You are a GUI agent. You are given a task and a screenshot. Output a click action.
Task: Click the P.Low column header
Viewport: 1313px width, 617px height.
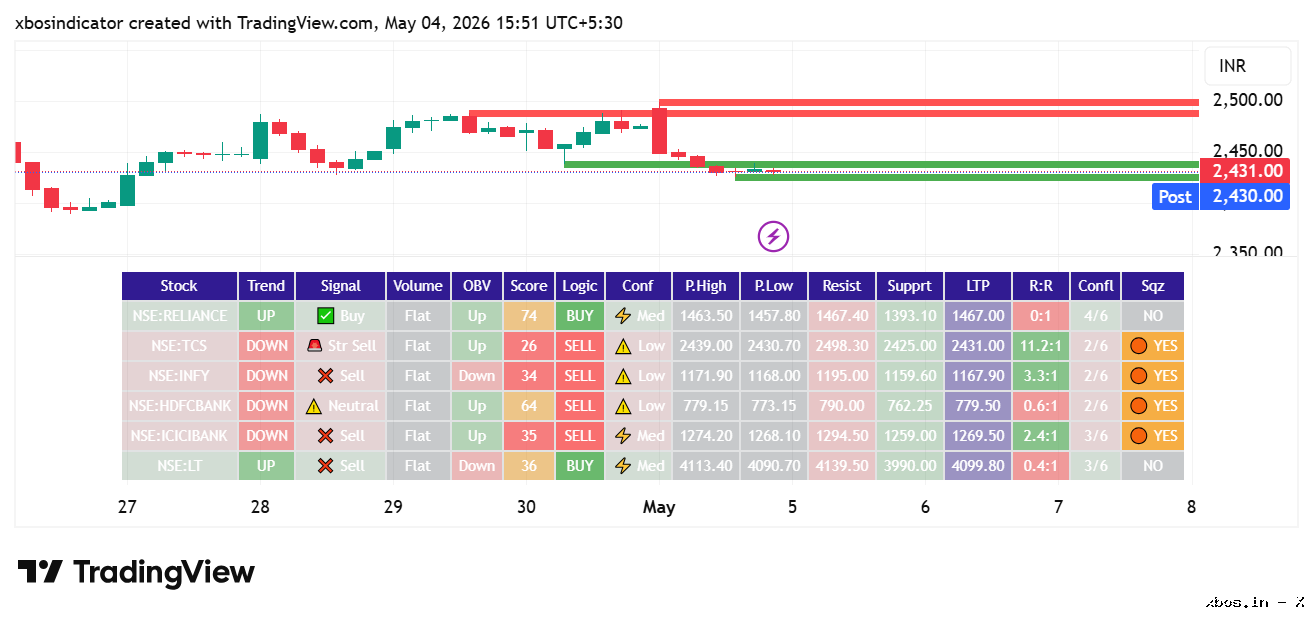[x=774, y=286]
